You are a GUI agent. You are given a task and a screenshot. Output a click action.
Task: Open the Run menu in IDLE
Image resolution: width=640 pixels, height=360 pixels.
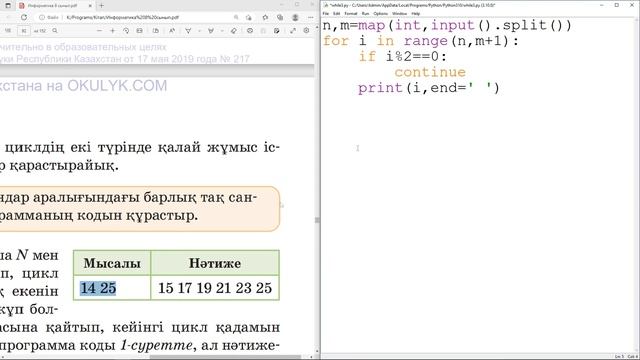coord(366,13)
